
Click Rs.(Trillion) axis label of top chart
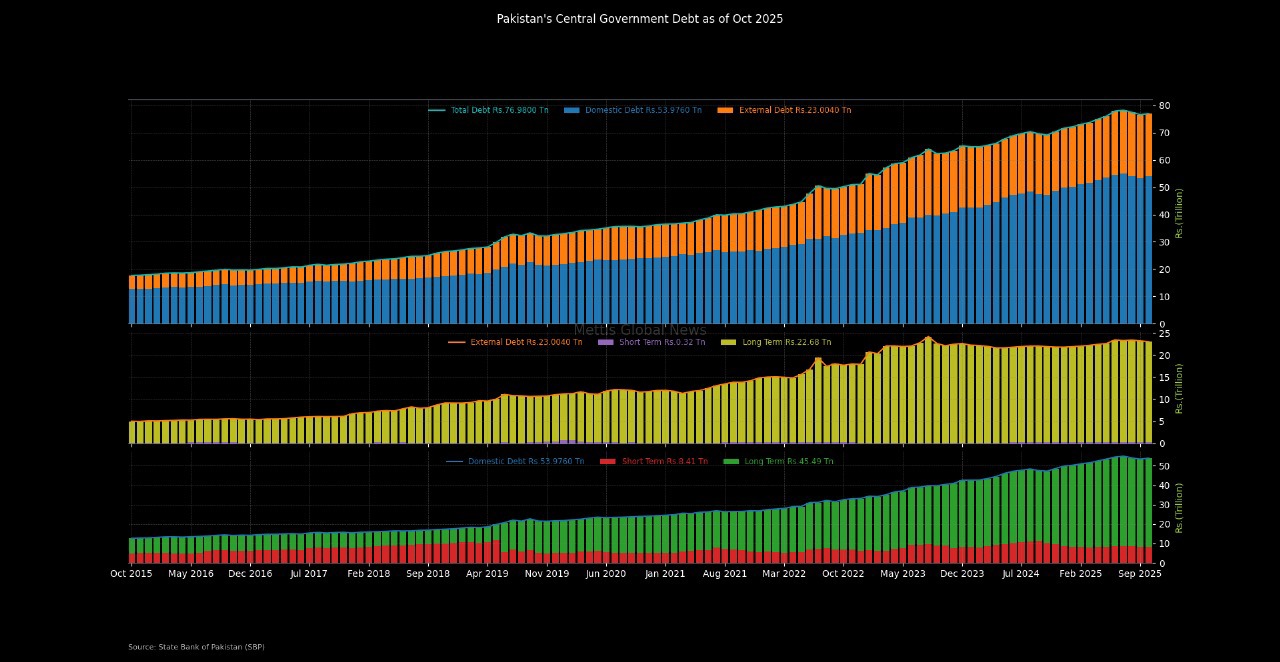[1179, 213]
